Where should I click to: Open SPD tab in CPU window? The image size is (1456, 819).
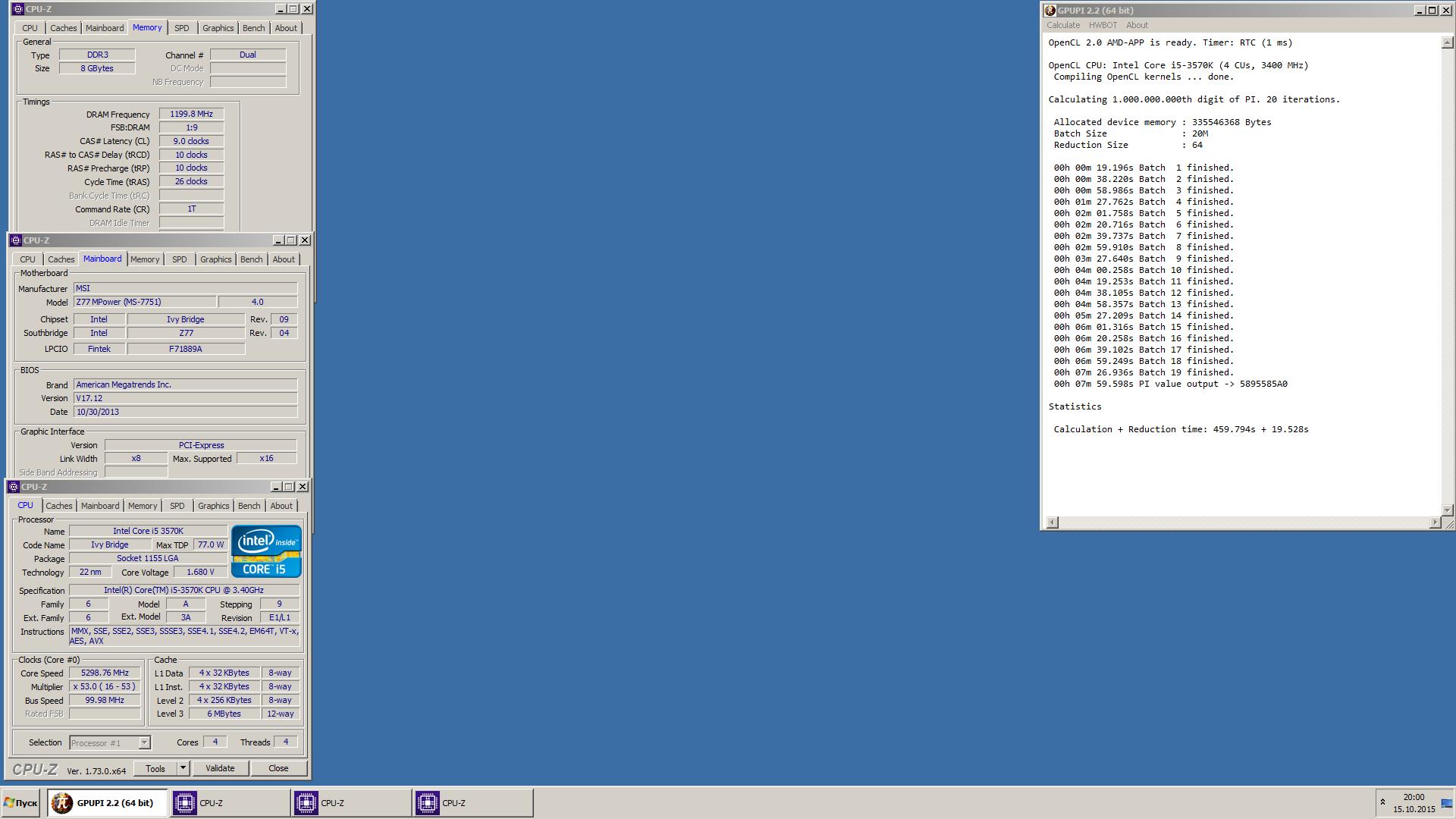[177, 506]
